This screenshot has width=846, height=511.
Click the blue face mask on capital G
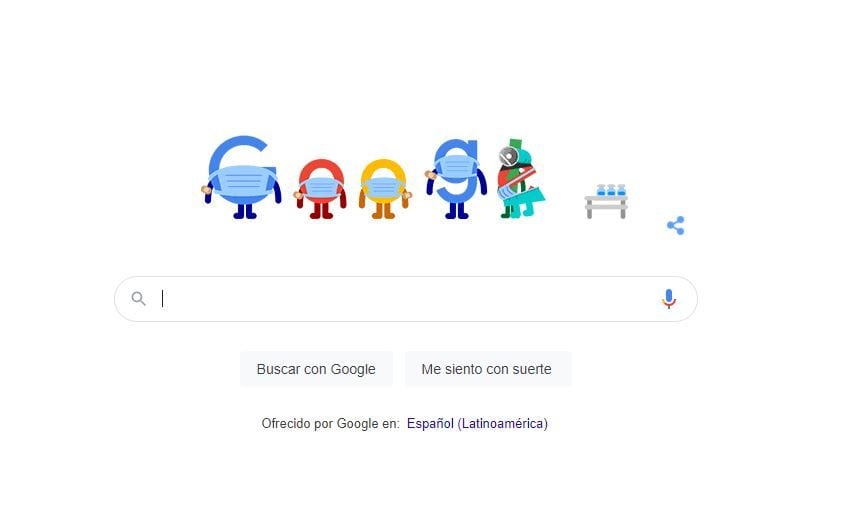(x=242, y=182)
